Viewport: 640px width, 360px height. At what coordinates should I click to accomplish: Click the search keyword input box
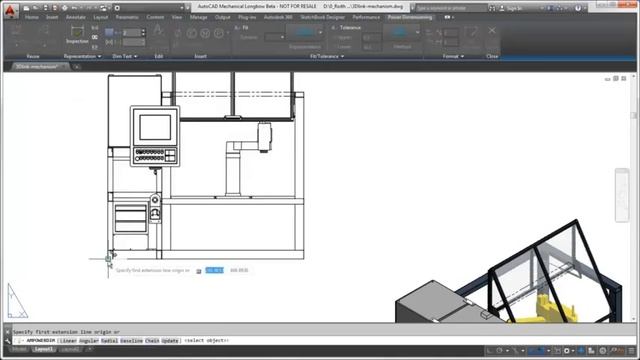(451, 8)
